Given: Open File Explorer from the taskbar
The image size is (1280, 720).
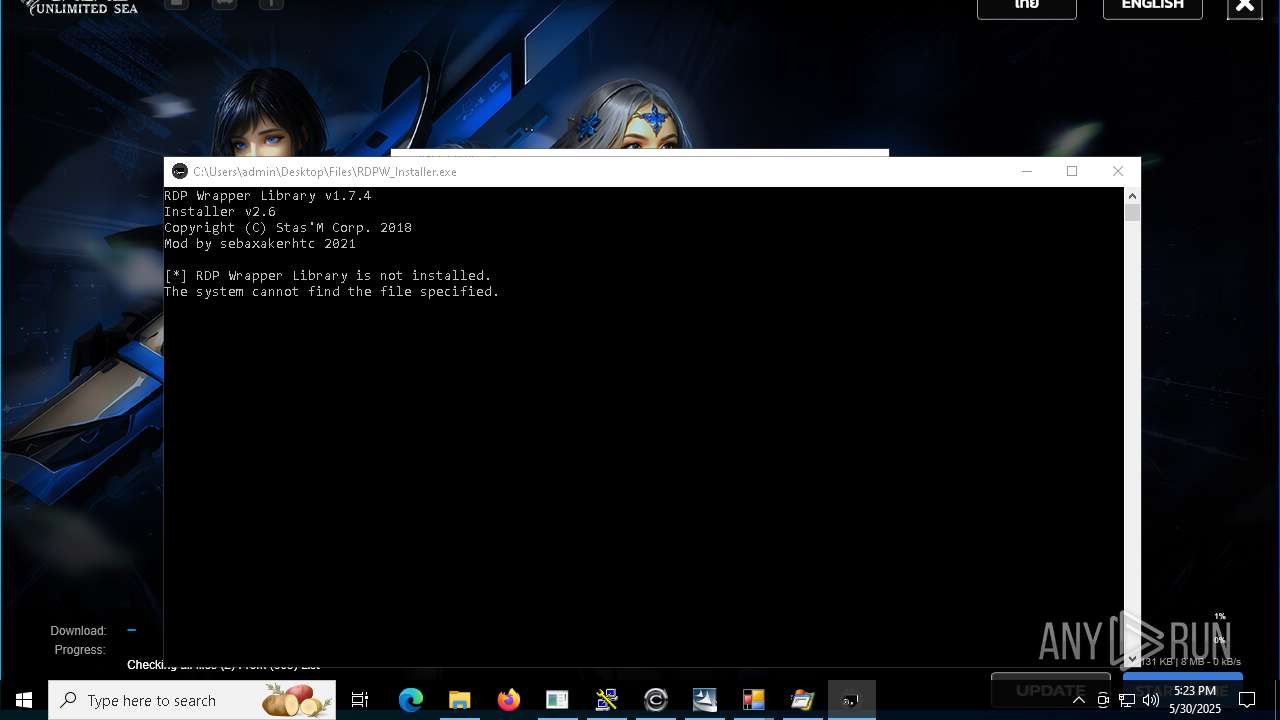Looking at the screenshot, I should coord(460,700).
